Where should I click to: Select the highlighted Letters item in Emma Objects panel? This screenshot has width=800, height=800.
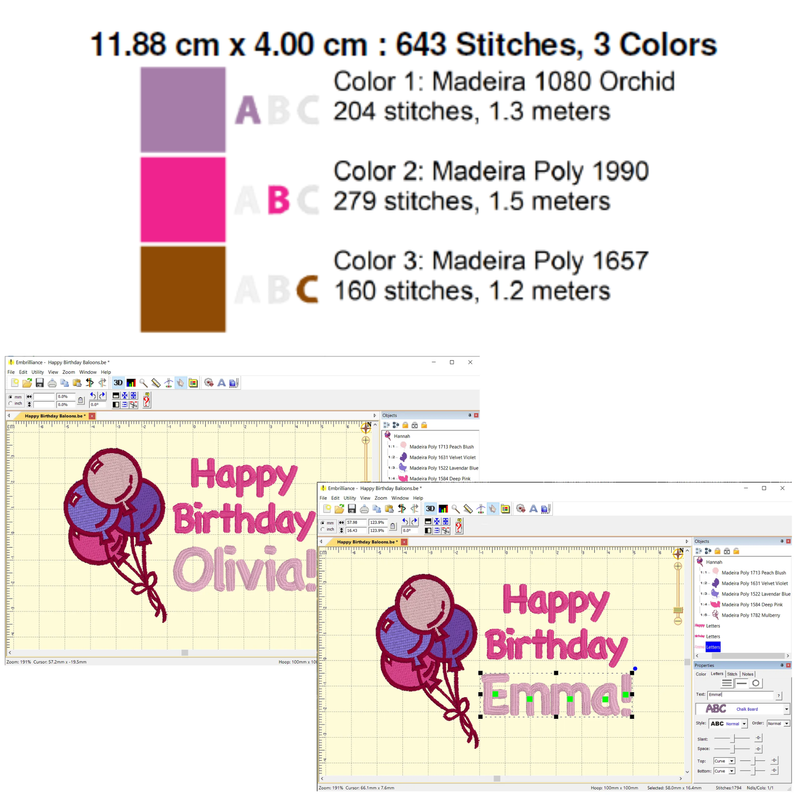click(713, 646)
